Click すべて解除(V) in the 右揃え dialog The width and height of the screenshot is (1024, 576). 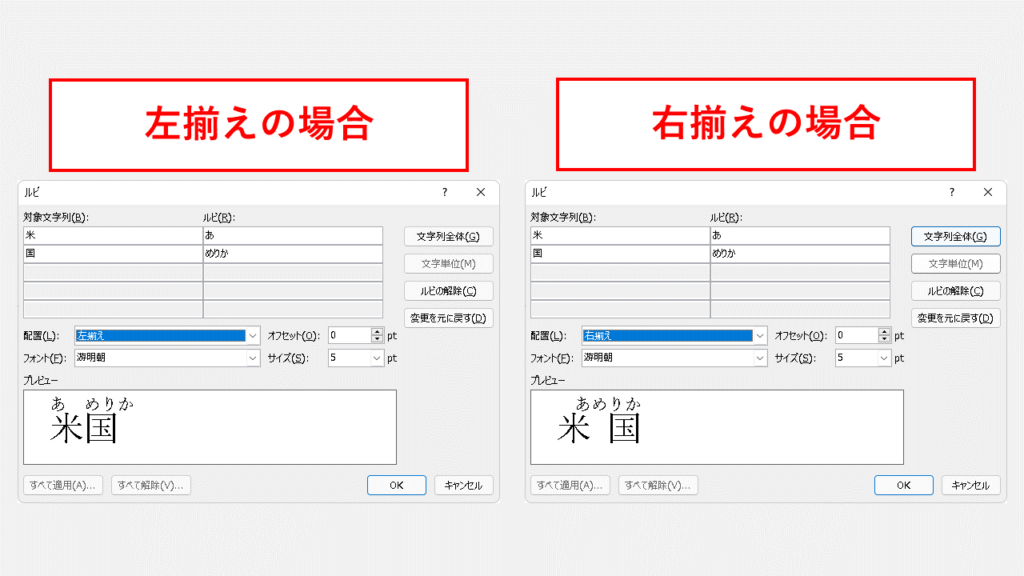coord(658,485)
